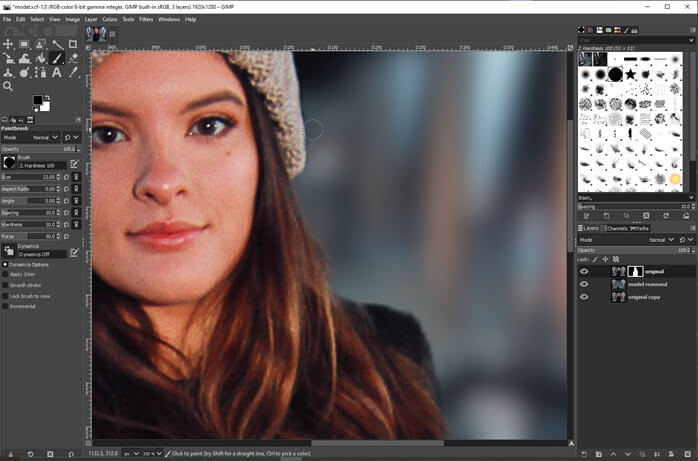The width and height of the screenshot is (698, 461).
Task: Swap foreground and background colors
Action: point(48,97)
